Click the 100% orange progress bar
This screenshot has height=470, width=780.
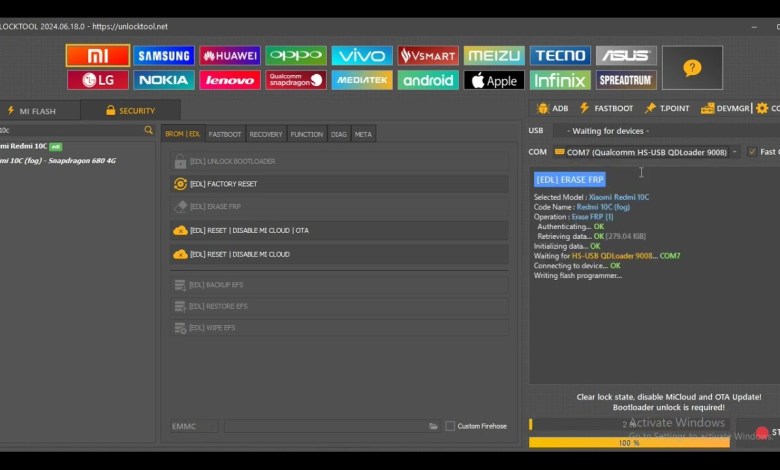click(629, 442)
